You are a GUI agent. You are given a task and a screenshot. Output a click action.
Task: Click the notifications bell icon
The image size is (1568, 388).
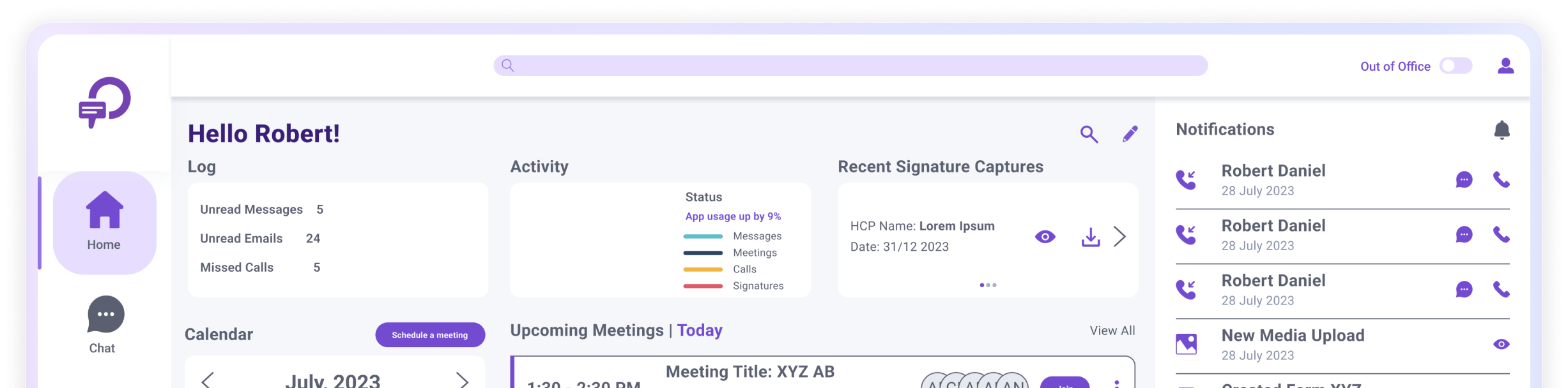click(1502, 130)
